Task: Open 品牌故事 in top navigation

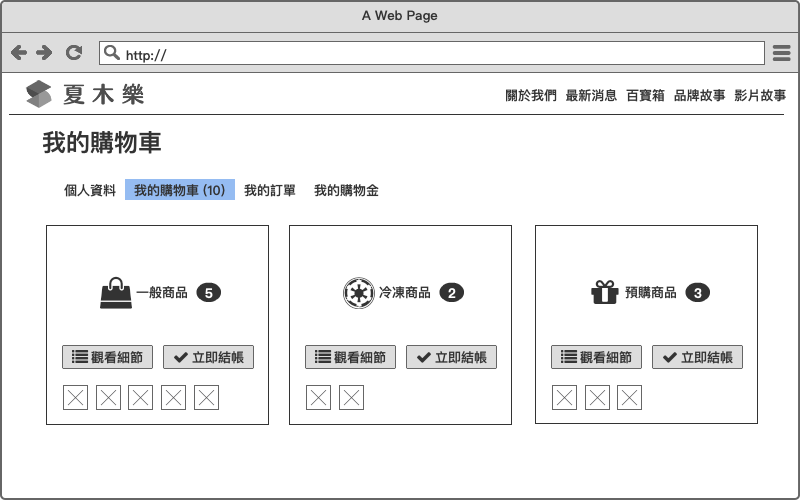Action: pos(700,96)
